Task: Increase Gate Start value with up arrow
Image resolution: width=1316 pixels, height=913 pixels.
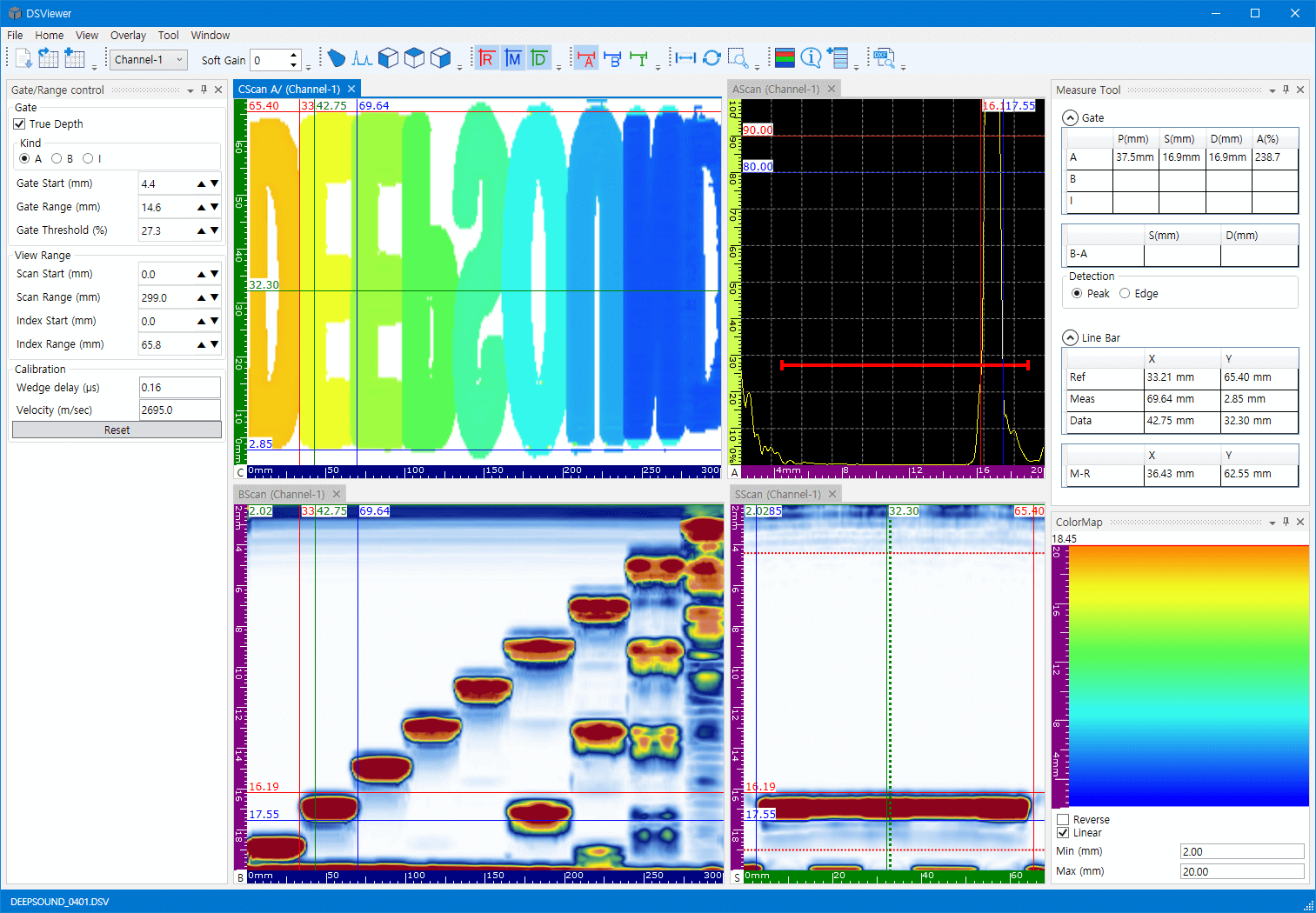Action: tap(202, 183)
